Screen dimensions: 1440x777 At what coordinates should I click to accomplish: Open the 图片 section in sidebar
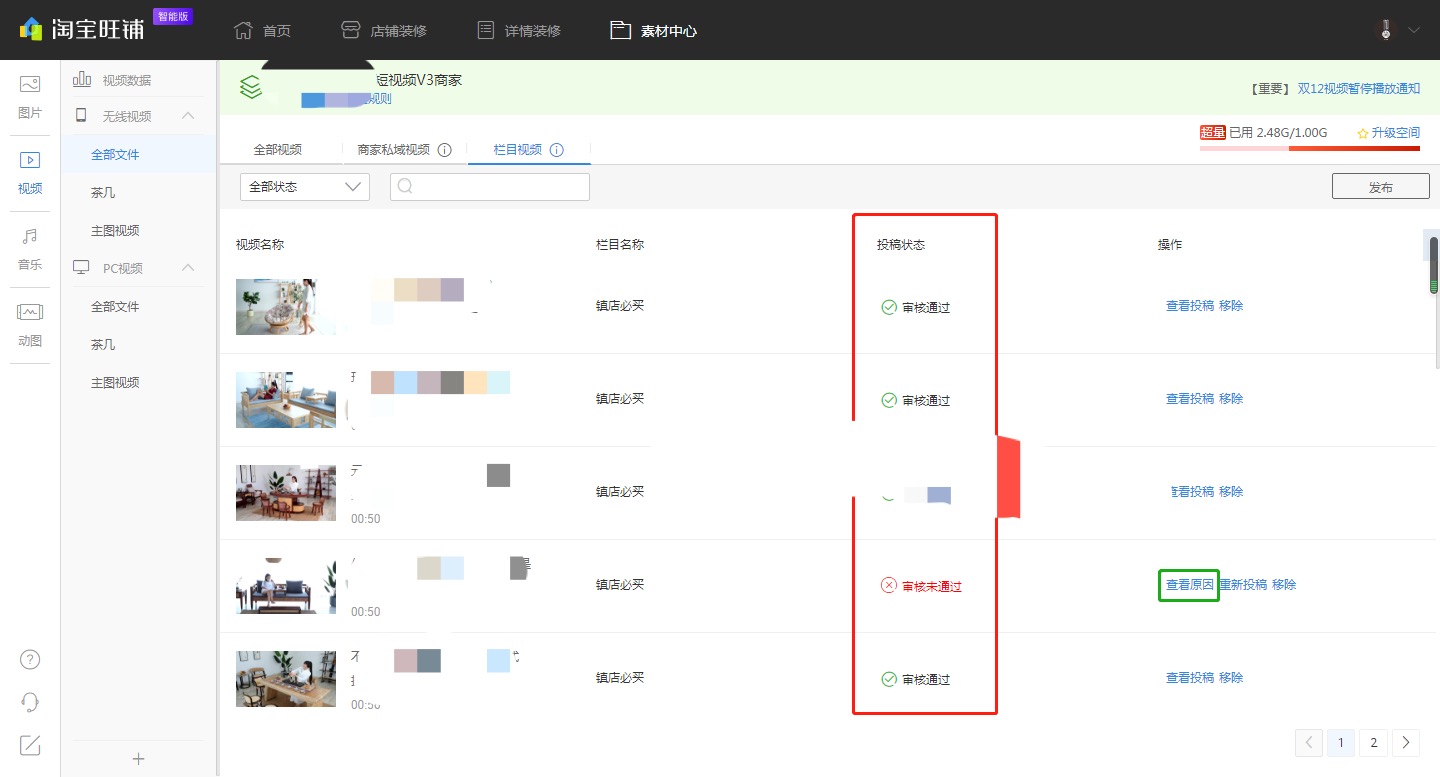(30, 96)
